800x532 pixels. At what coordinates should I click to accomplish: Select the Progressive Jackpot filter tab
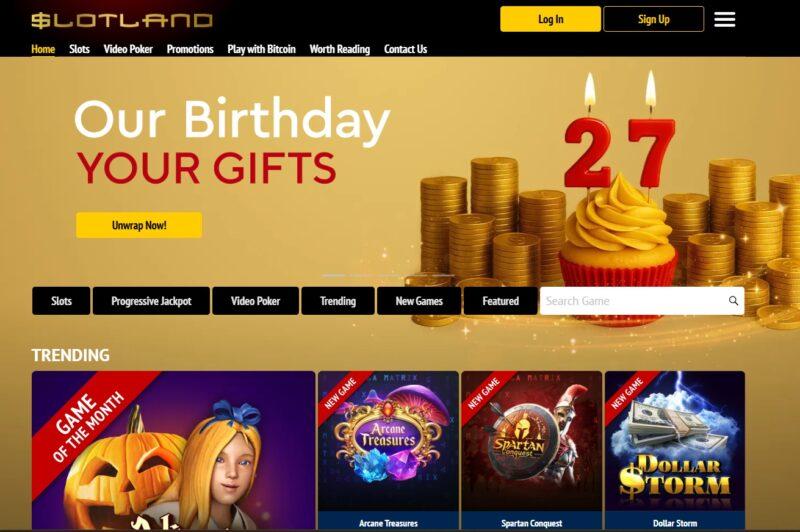[x=151, y=301]
